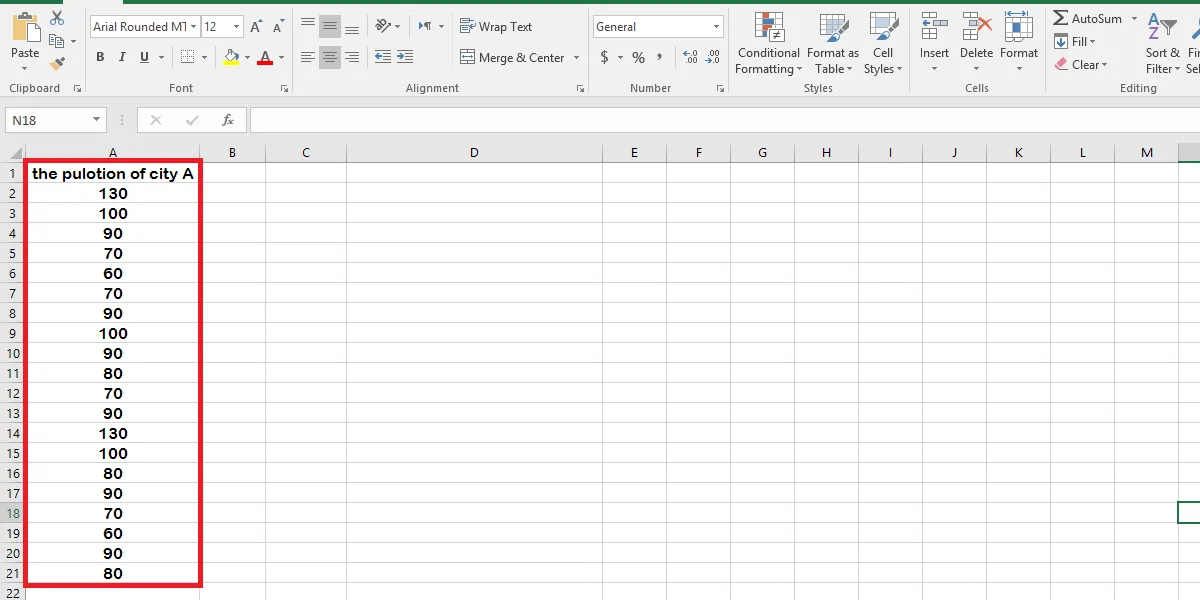Open the Clear button menu
The height and width of the screenshot is (600, 1200).
[x=1082, y=65]
